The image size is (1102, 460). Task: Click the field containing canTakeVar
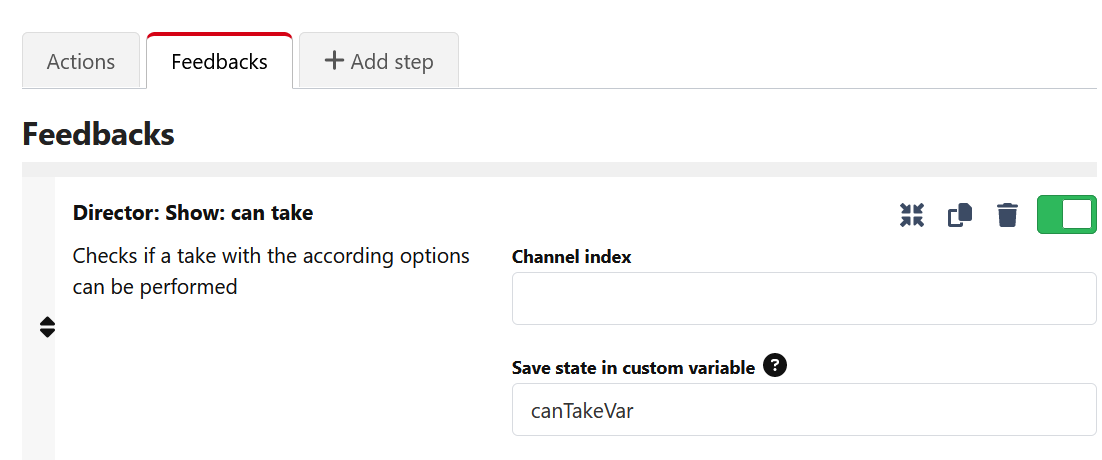804,410
